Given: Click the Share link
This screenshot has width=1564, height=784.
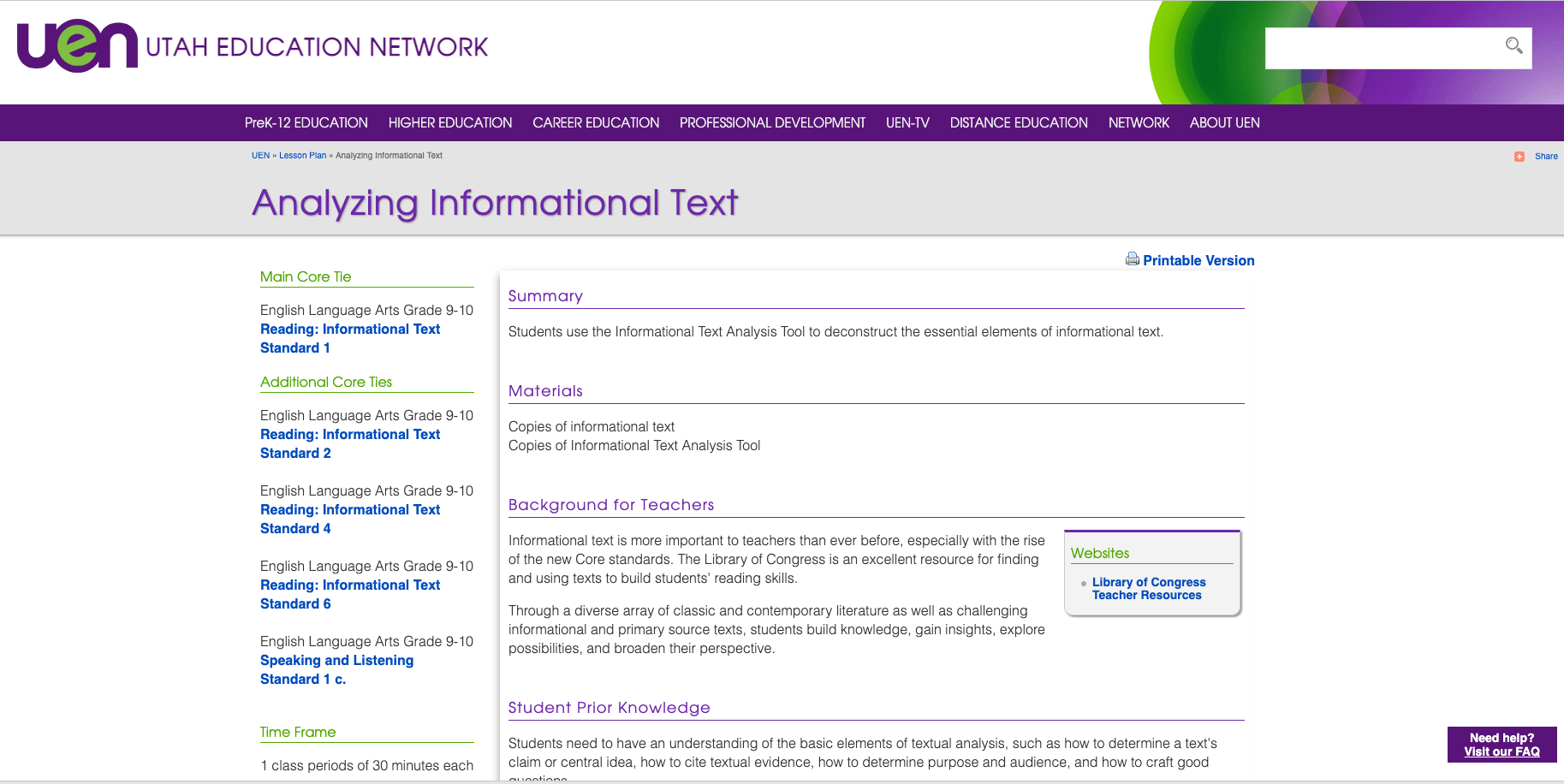Looking at the screenshot, I should (x=1547, y=156).
